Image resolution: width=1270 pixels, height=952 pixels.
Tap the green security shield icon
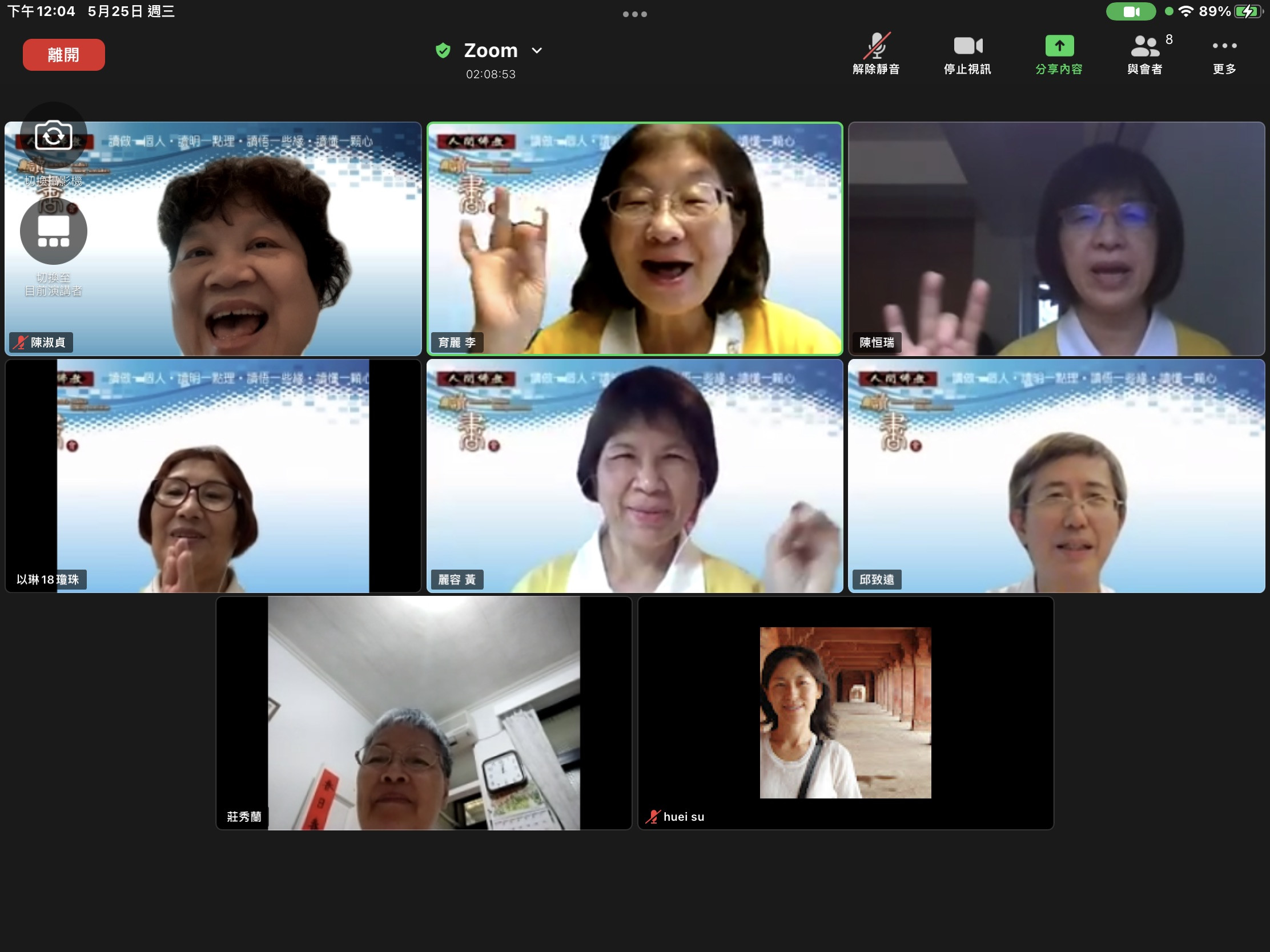tap(443, 50)
